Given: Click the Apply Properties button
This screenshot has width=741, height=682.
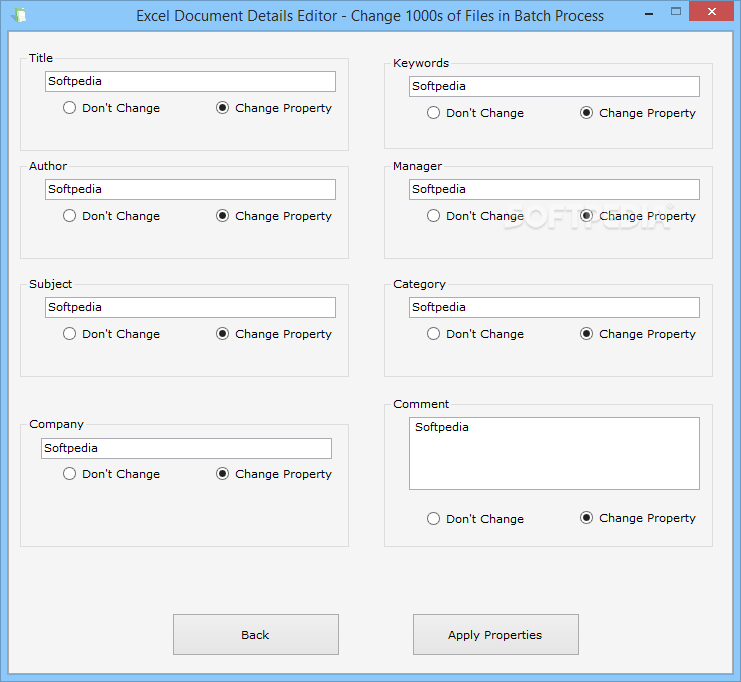Looking at the screenshot, I should [x=496, y=635].
